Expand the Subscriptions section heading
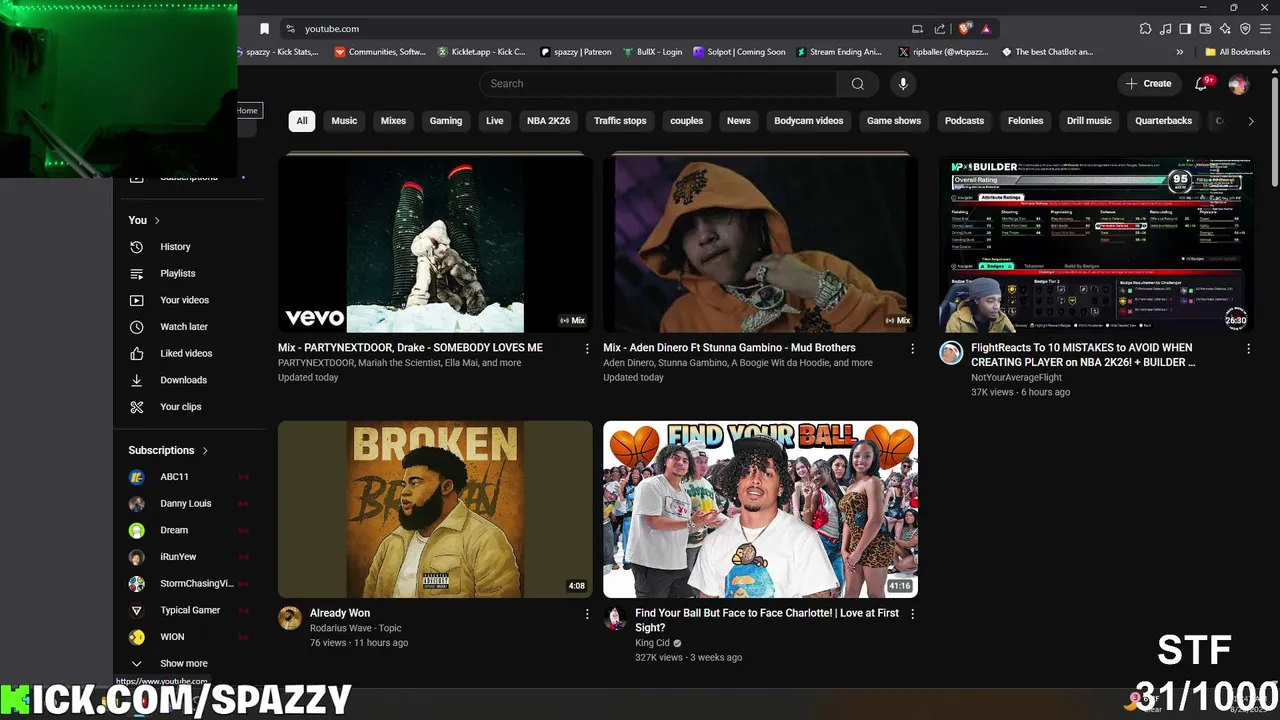The image size is (1280, 720). coord(168,450)
